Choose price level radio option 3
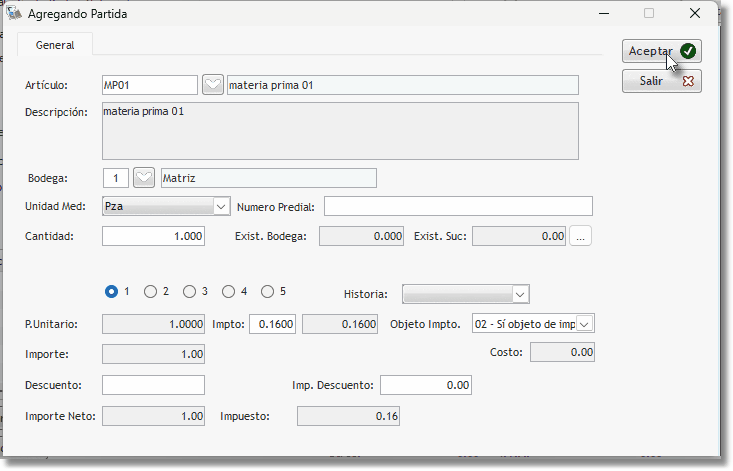733x471 pixels. [x=190, y=292]
